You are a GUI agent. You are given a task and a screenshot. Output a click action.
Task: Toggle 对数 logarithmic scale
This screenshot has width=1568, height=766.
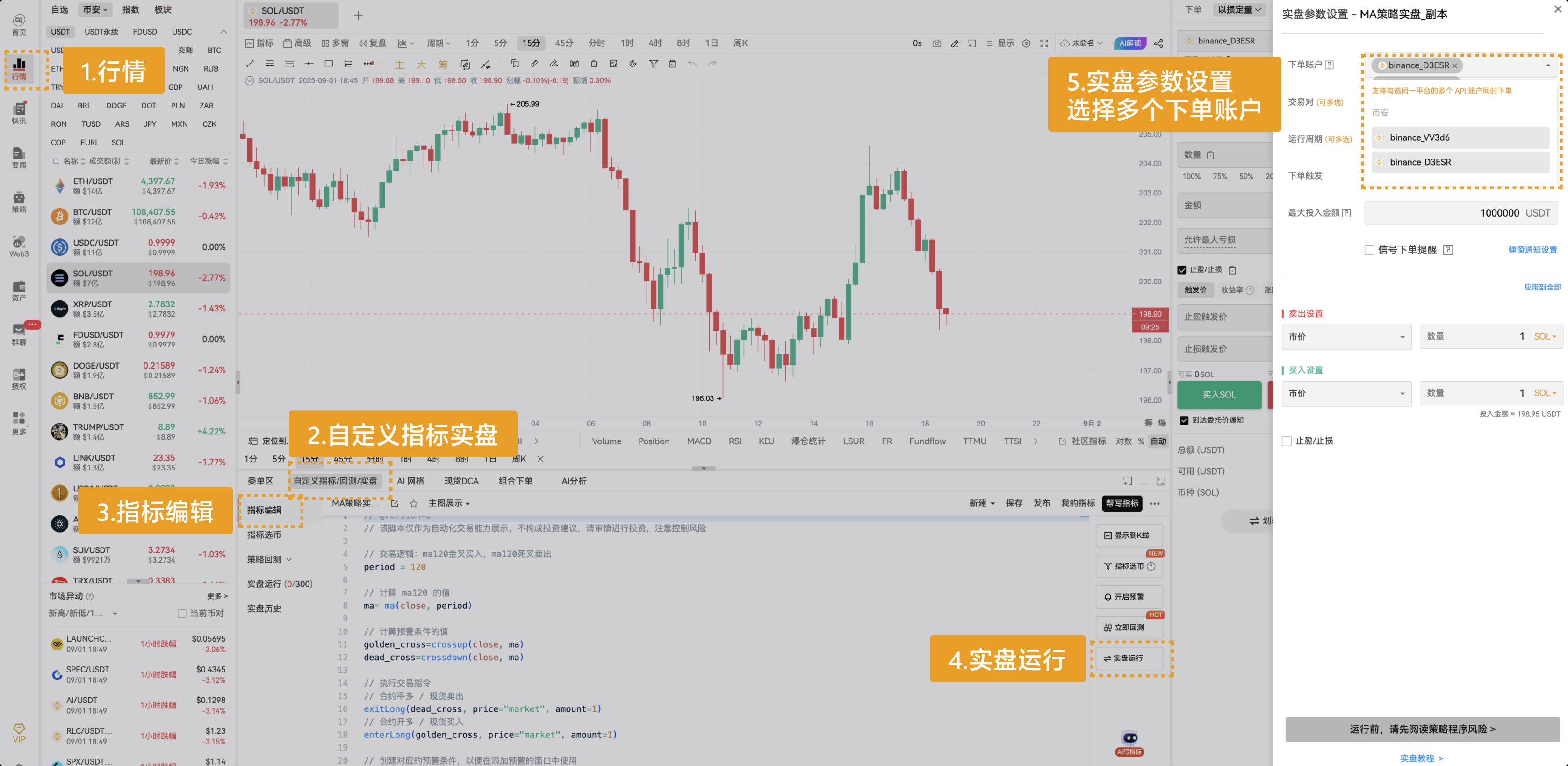pyautogui.click(x=1123, y=441)
